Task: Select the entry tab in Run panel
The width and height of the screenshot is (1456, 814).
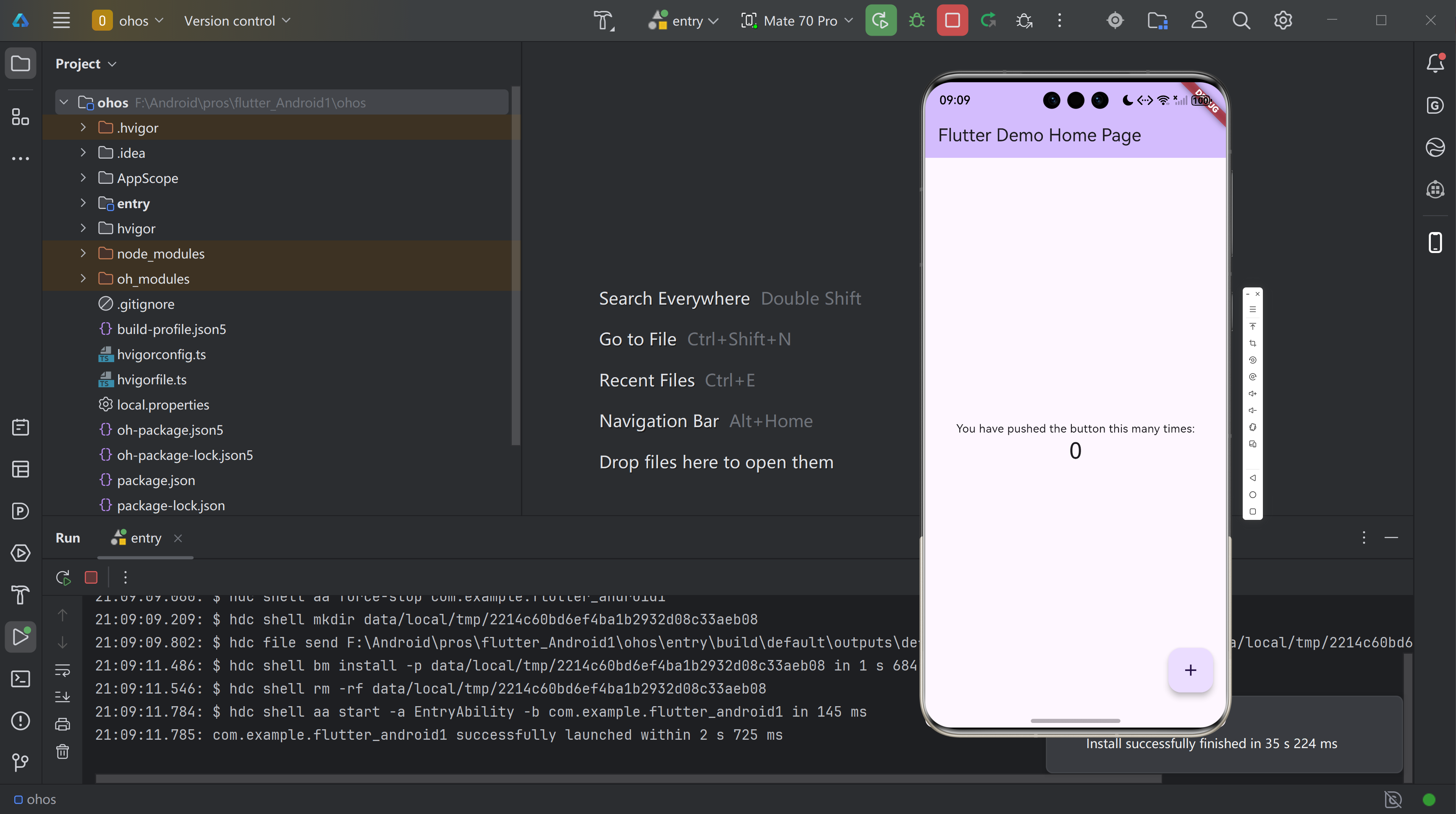Action: coord(145,538)
